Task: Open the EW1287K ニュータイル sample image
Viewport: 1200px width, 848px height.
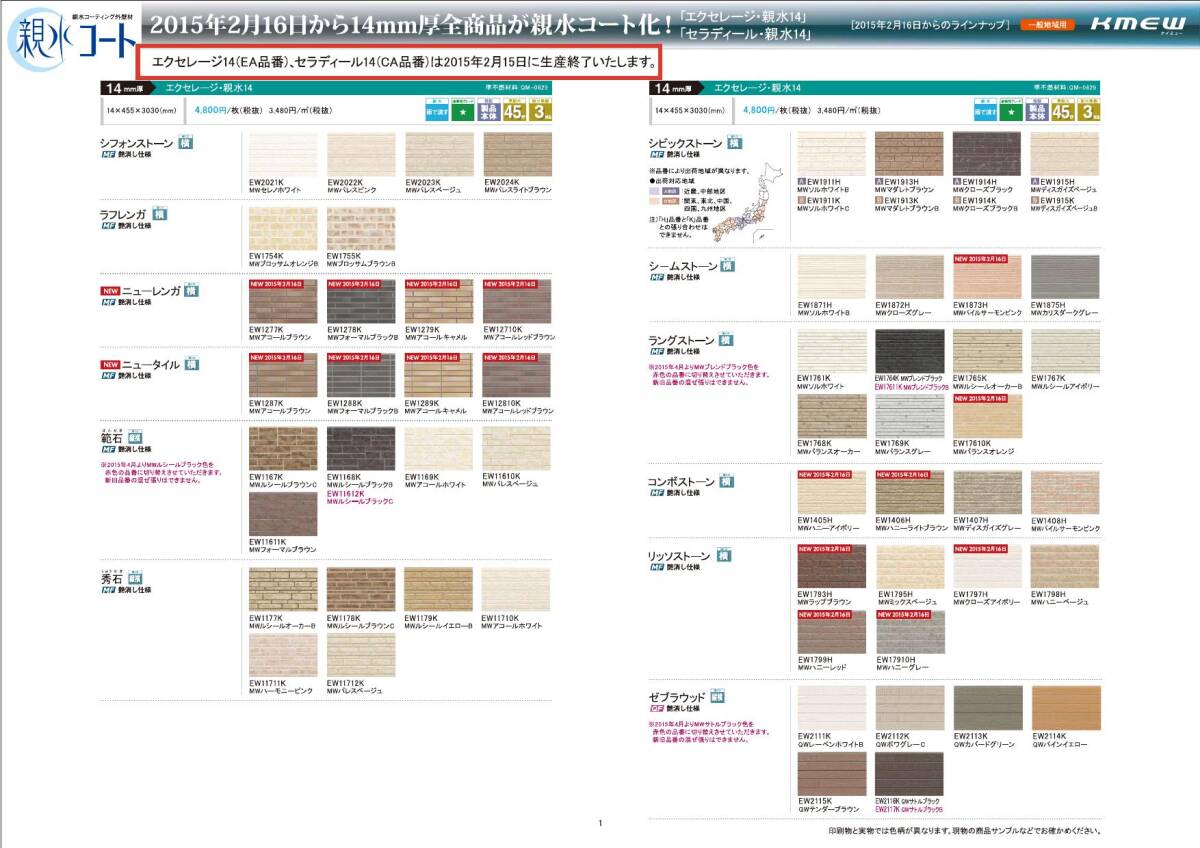Action: click(283, 375)
